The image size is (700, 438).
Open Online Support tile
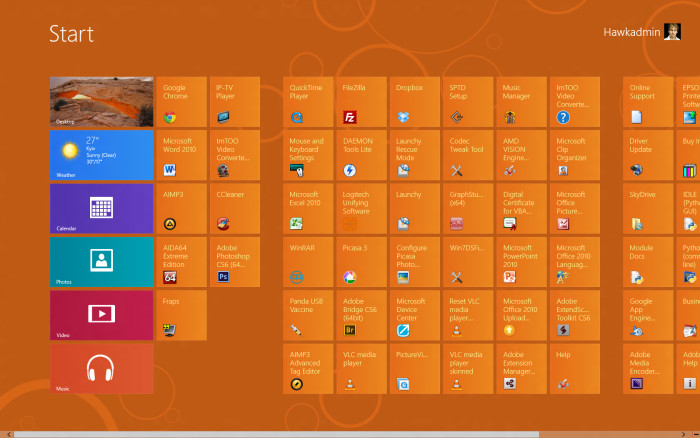tap(648, 102)
